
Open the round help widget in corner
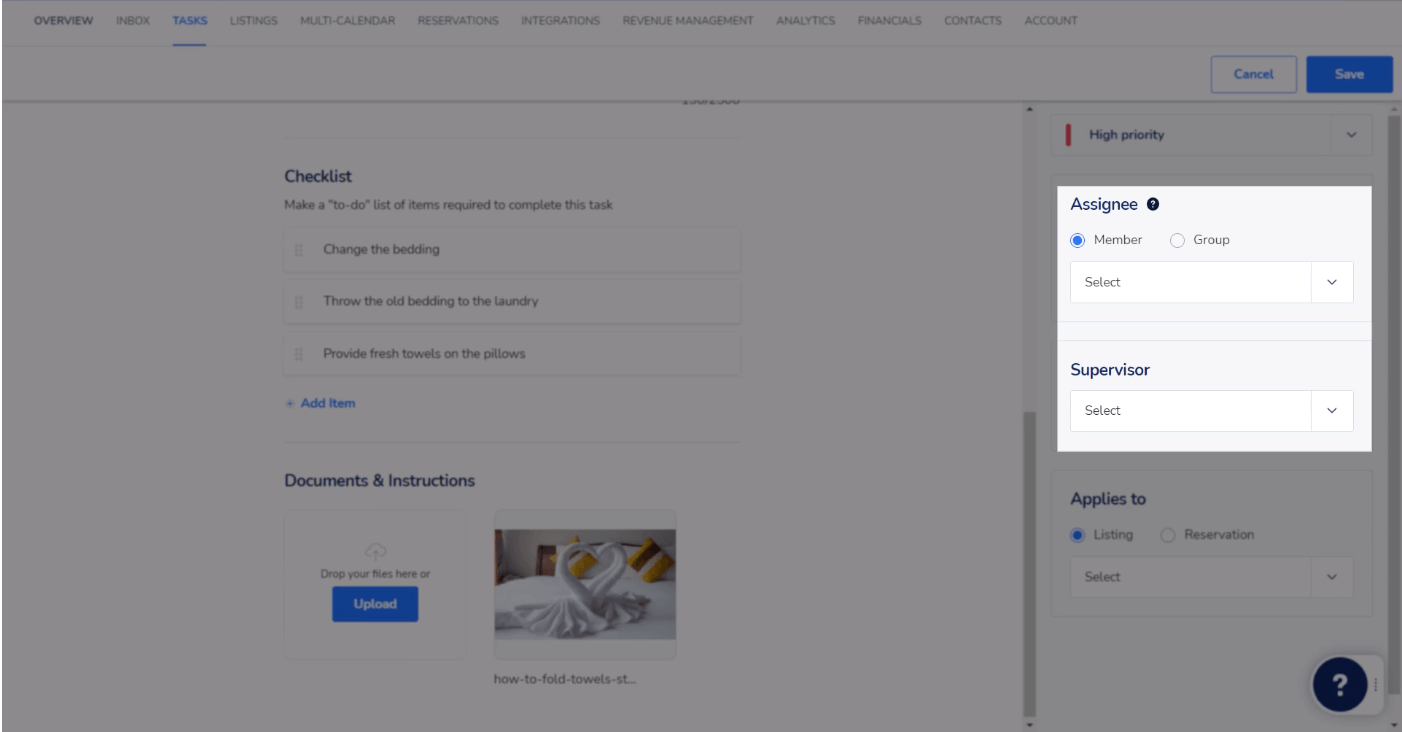click(1339, 684)
